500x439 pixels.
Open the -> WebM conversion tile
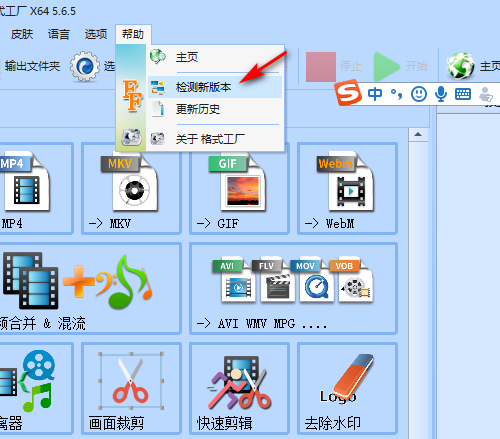pyautogui.click(x=347, y=188)
